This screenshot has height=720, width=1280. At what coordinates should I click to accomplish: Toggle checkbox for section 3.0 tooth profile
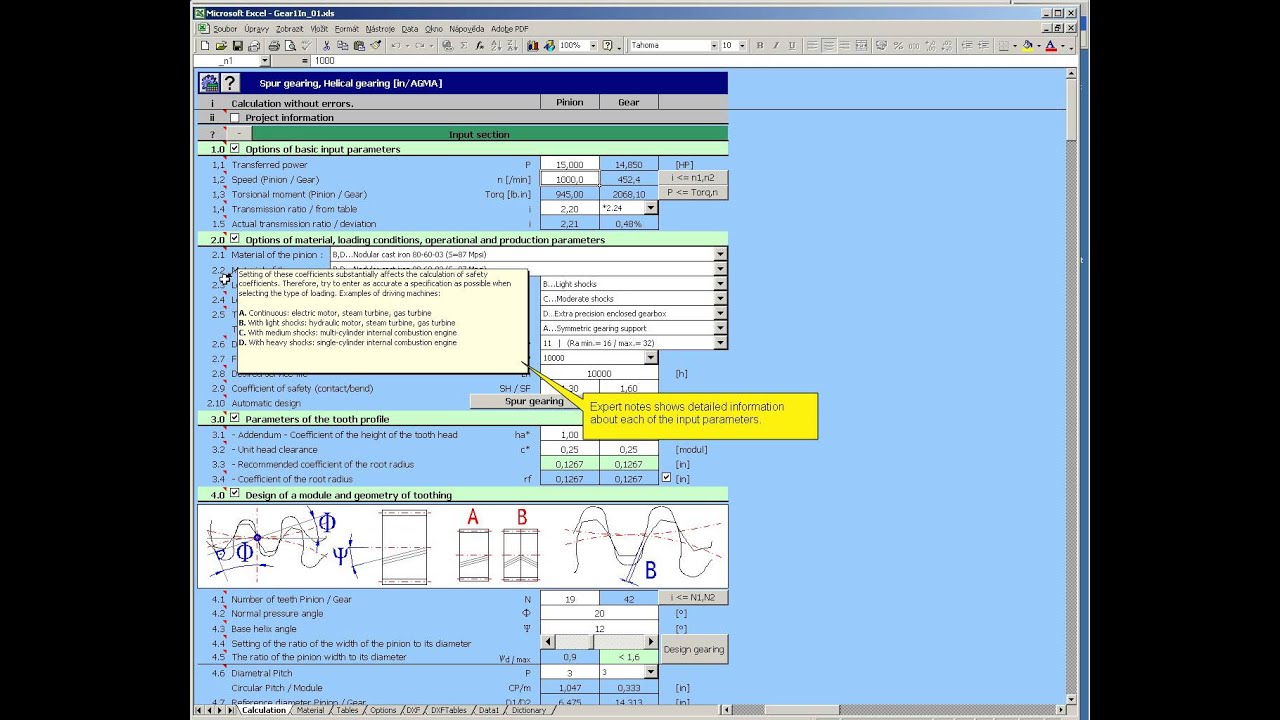tap(235, 418)
